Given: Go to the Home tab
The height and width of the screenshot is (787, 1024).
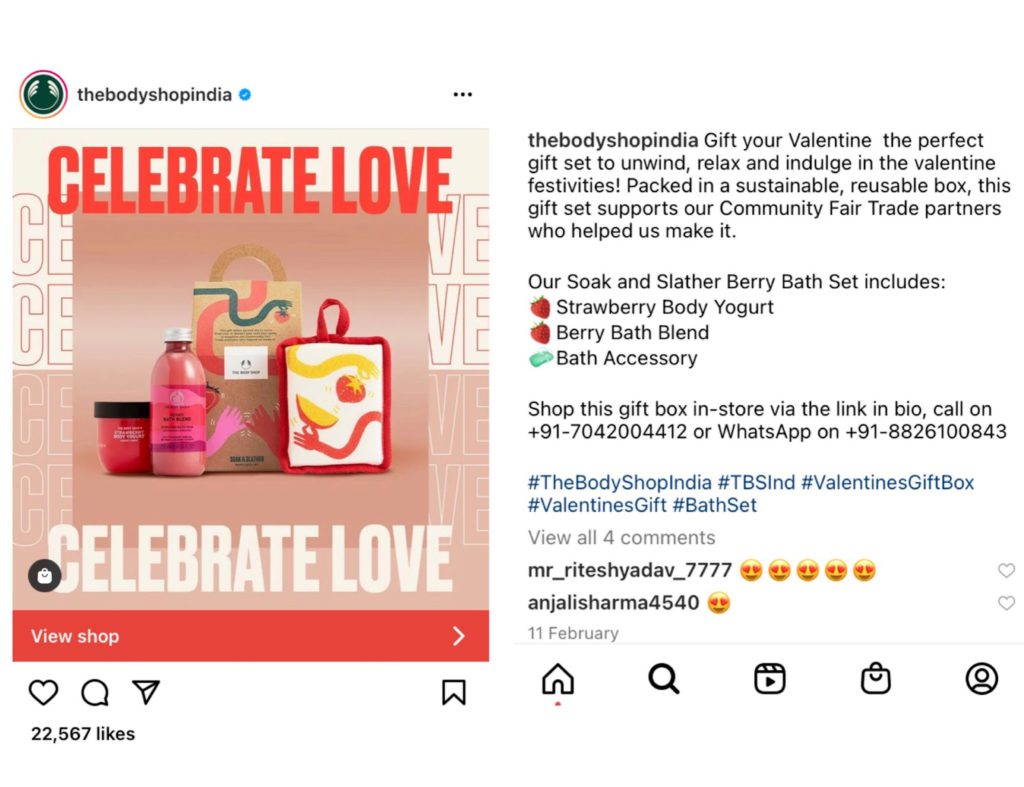Looking at the screenshot, I should point(558,679).
